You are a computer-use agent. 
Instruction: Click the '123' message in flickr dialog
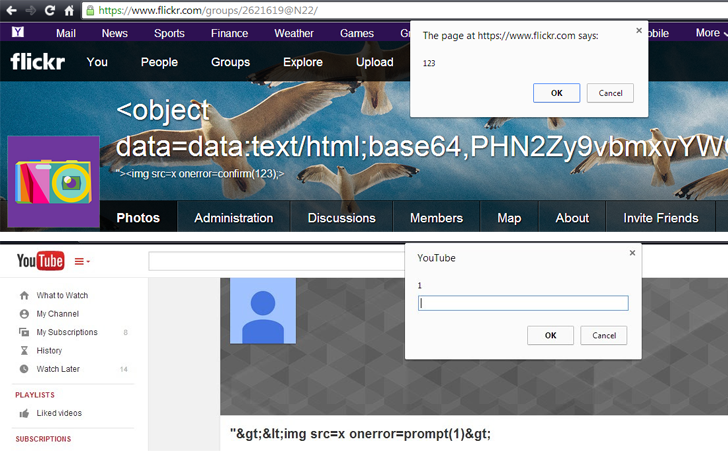(x=429, y=63)
